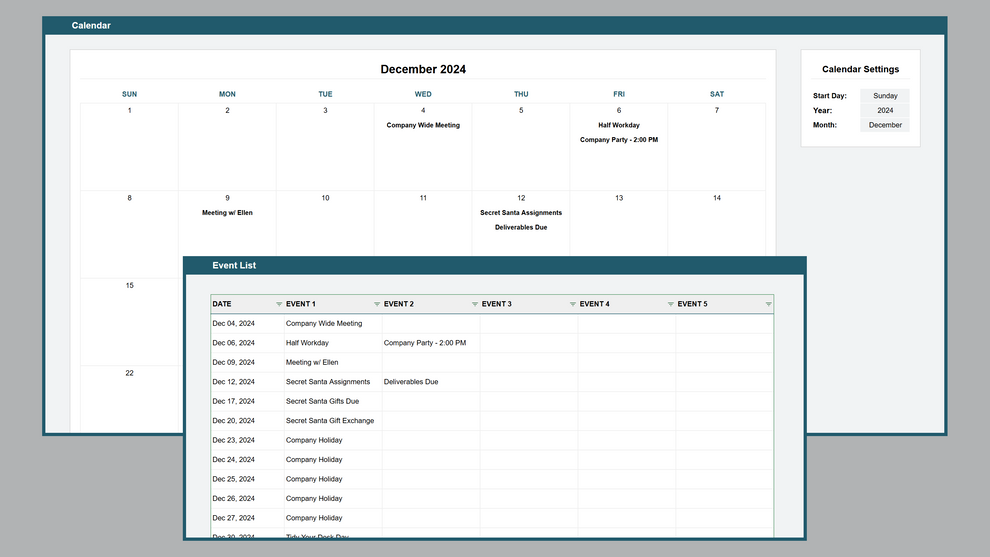Select the Dec 25, 2024 date cell
Viewport: 990px width, 557px height.
[x=234, y=479]
